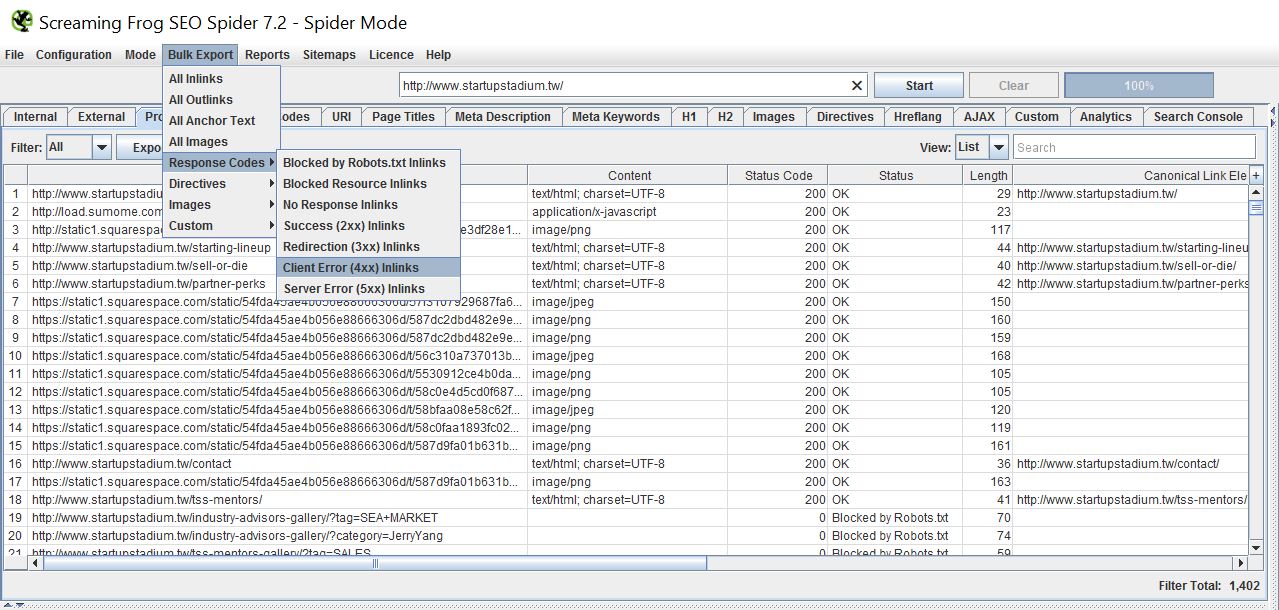1279x610 pixels.
Task: Expand the Images submenu in Bulk Export
Action: 221,204
